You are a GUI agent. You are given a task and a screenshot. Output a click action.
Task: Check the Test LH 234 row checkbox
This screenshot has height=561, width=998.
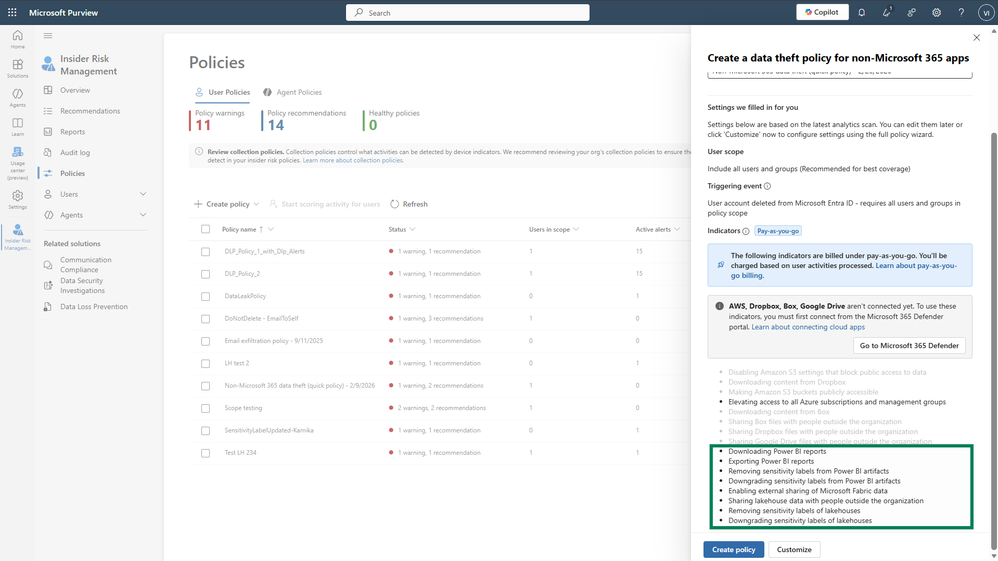tap(205, 453)
